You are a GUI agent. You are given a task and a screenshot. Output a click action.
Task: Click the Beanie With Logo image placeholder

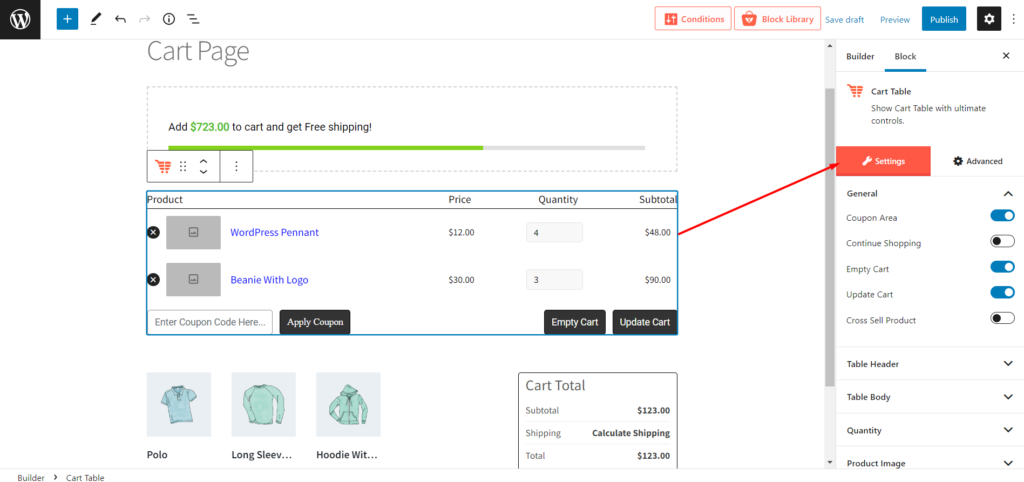coord(193,280)
